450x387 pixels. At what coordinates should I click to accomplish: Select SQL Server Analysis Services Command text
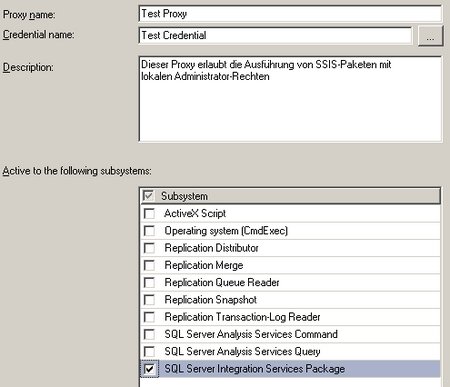pyautogui.click(x=251, y=334)
